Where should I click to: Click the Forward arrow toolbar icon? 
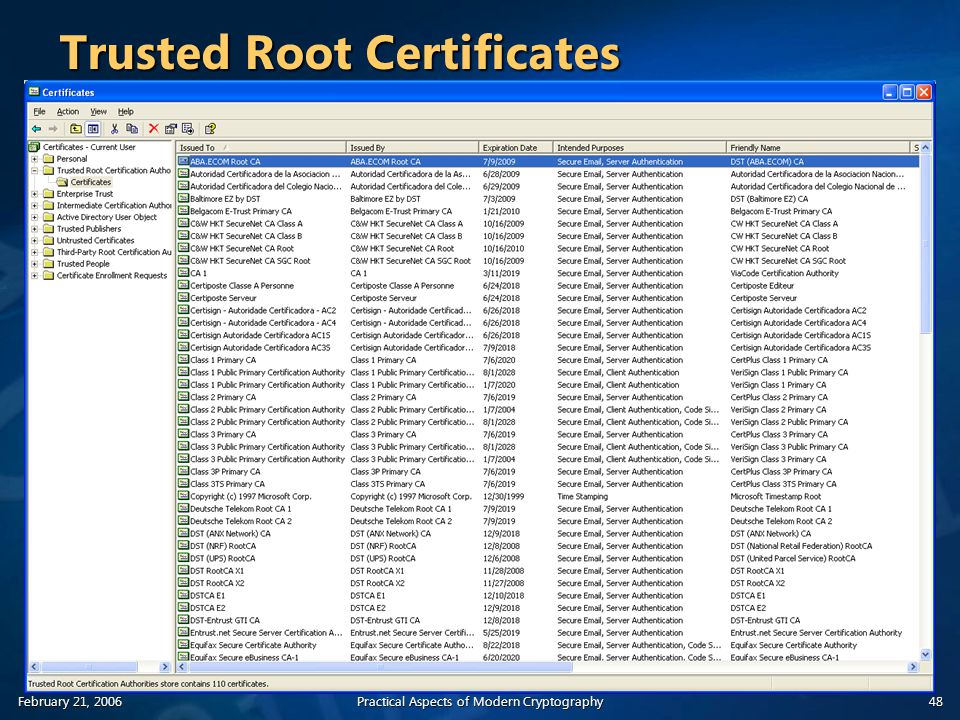coord(53,129)
